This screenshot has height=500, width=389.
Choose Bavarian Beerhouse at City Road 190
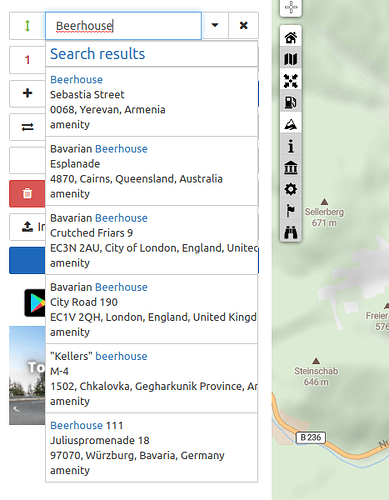point(152,309)
